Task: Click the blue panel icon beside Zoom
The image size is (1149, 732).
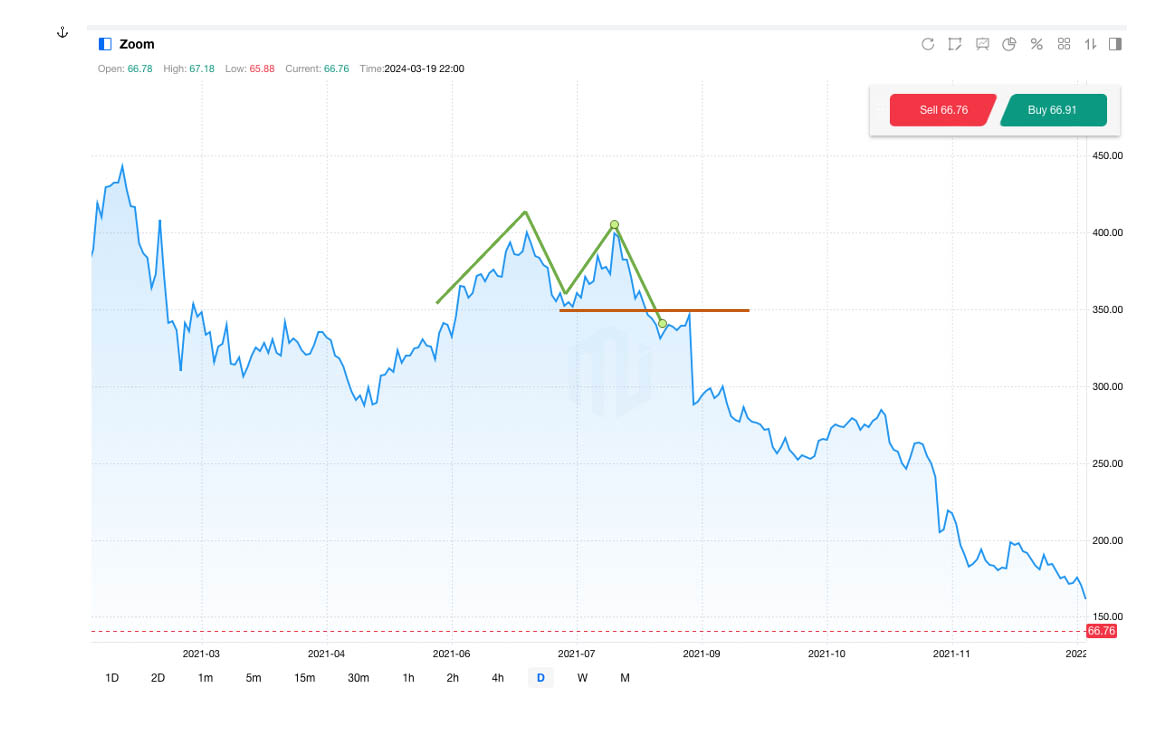Action: (104, 44)
